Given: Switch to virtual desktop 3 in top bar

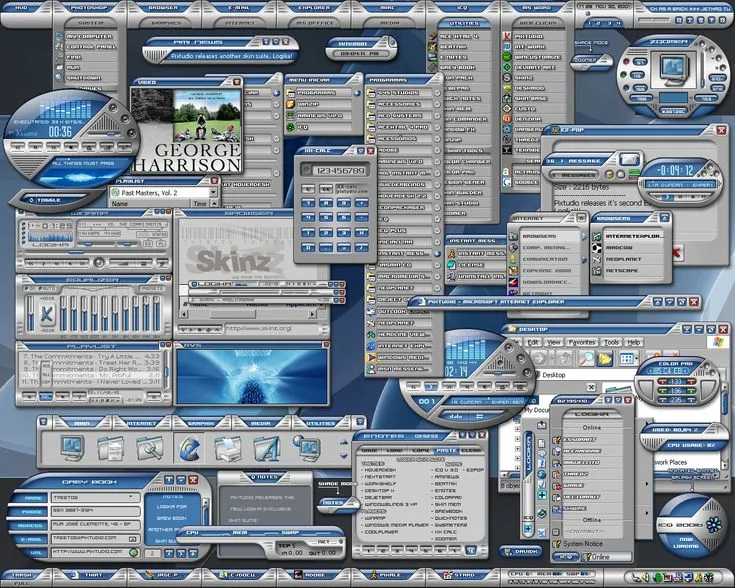Looking at the screenshot, I should point(609,23).
